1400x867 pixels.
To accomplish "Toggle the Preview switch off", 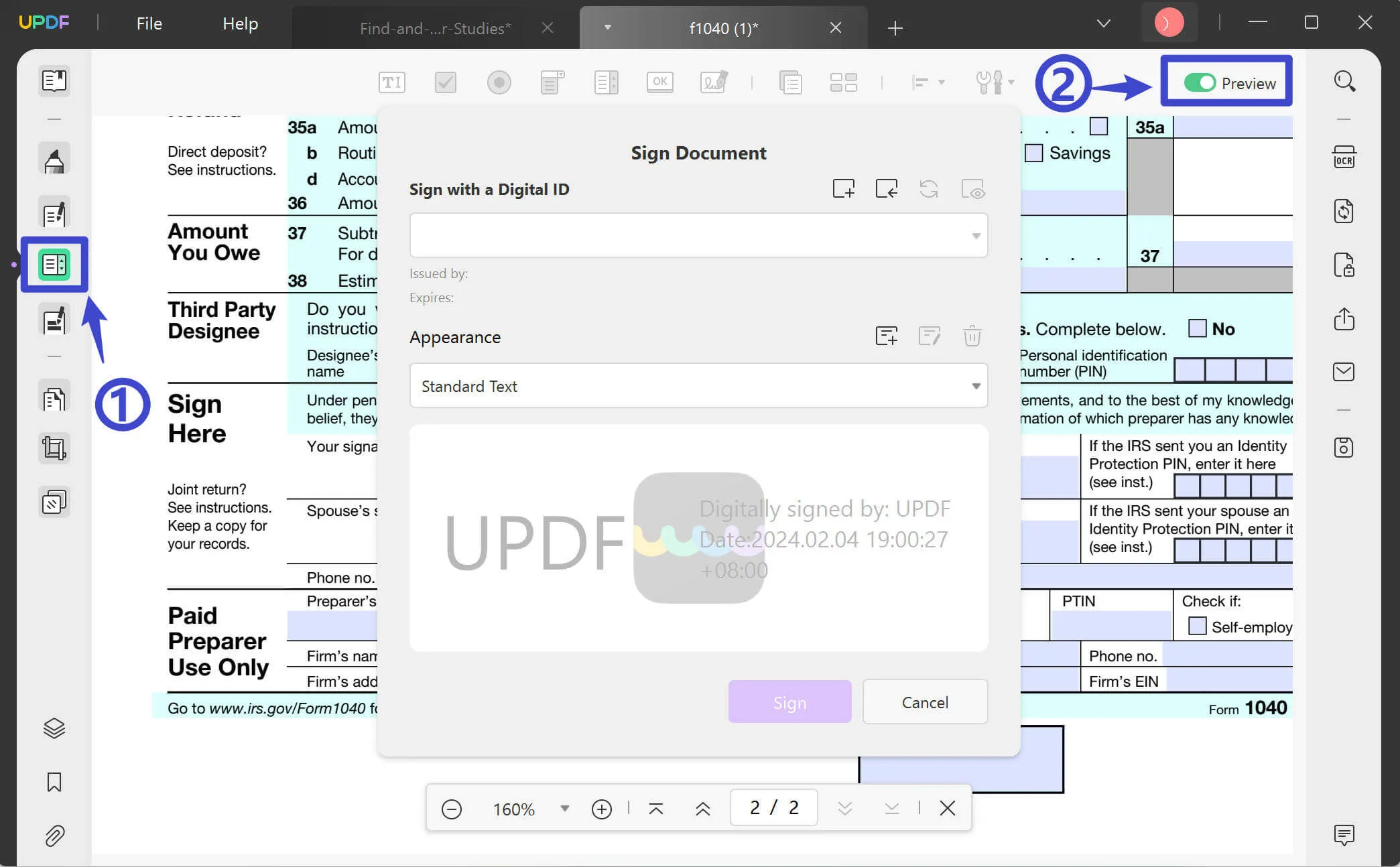I will [x=1199, y=83].
